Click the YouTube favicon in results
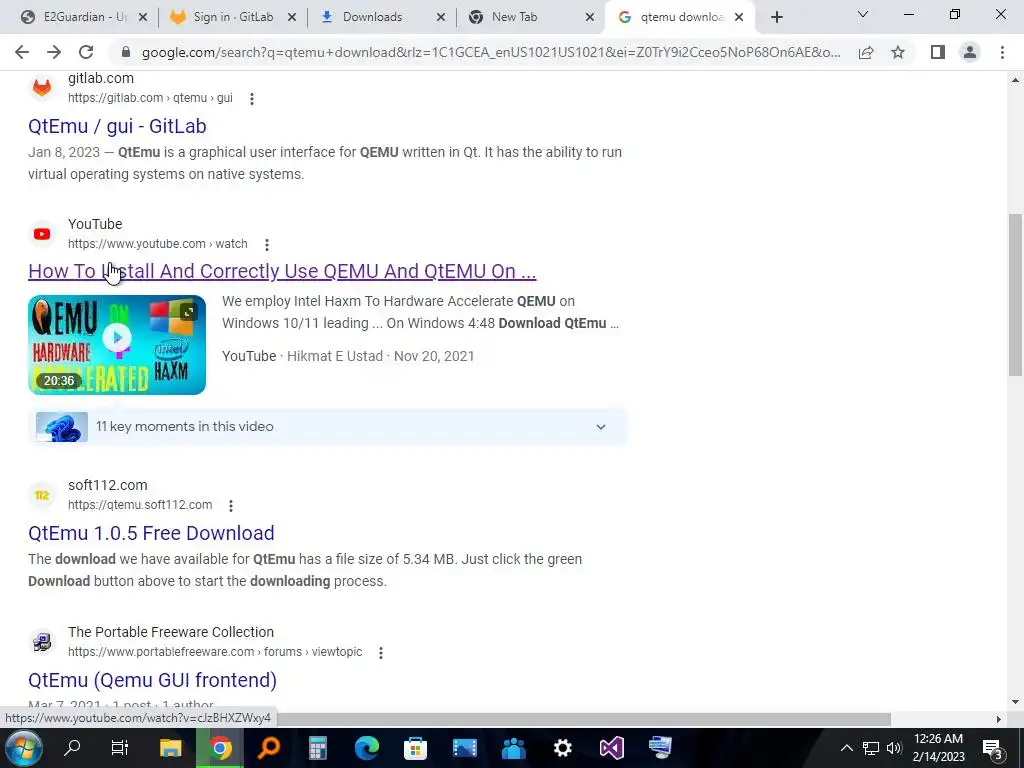Screen dimensions: 1024x768 tap(42, 234)
